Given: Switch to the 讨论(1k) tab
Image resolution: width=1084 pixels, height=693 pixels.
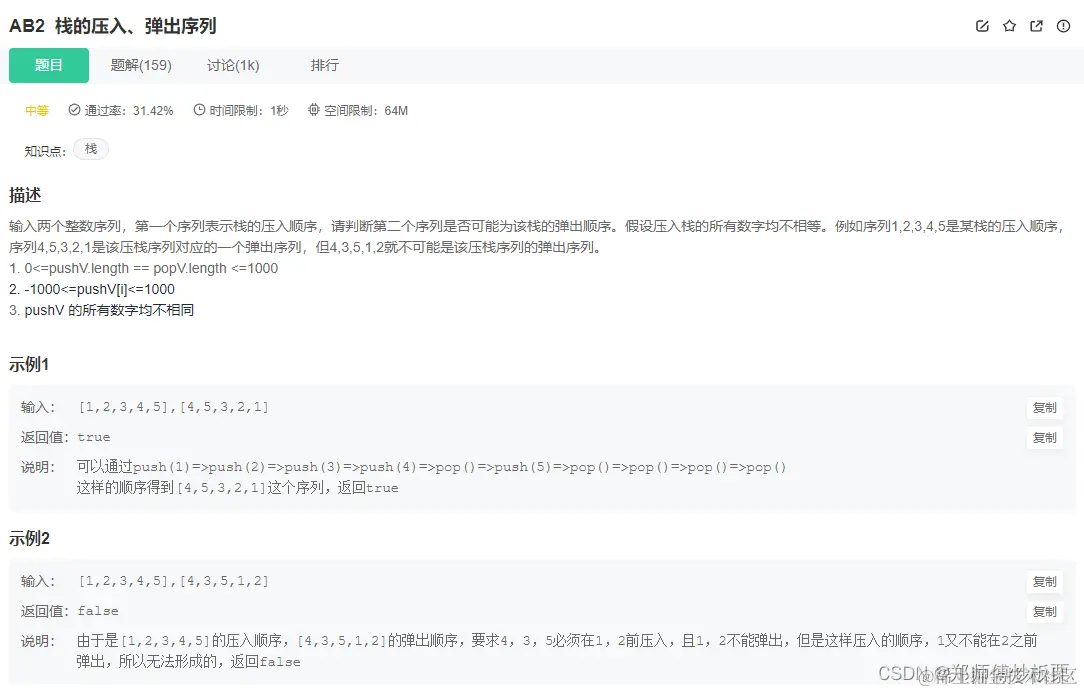Looking at the screenshot, I should click(x=233, y=65).
